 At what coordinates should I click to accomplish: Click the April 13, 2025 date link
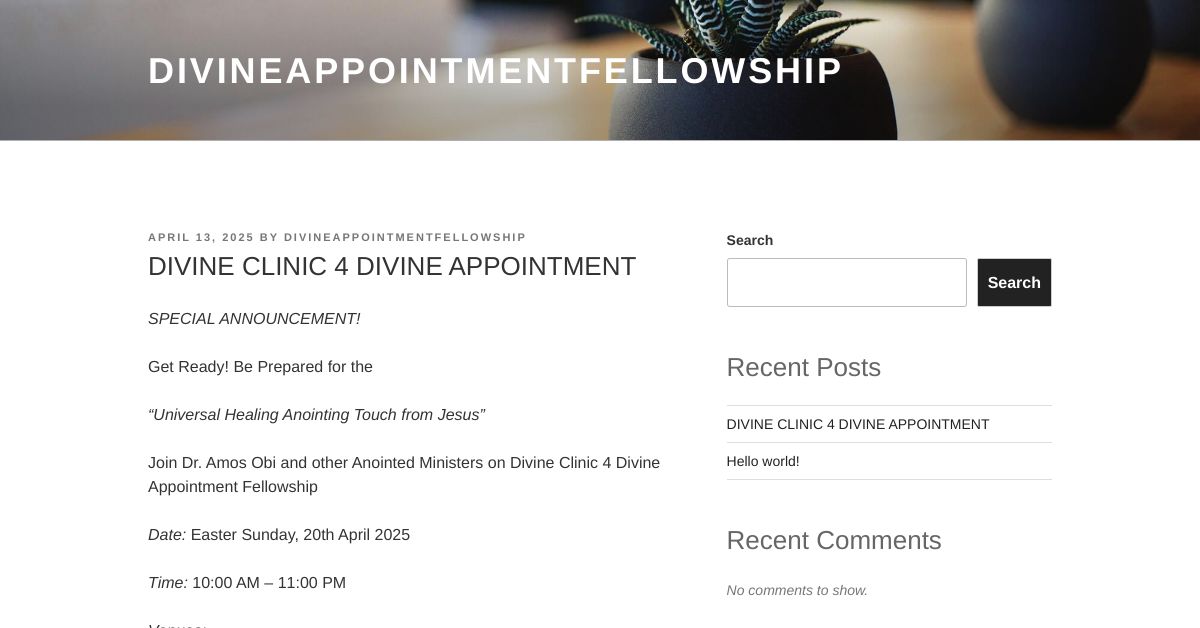pyautogui.click(x=200, y=237)
